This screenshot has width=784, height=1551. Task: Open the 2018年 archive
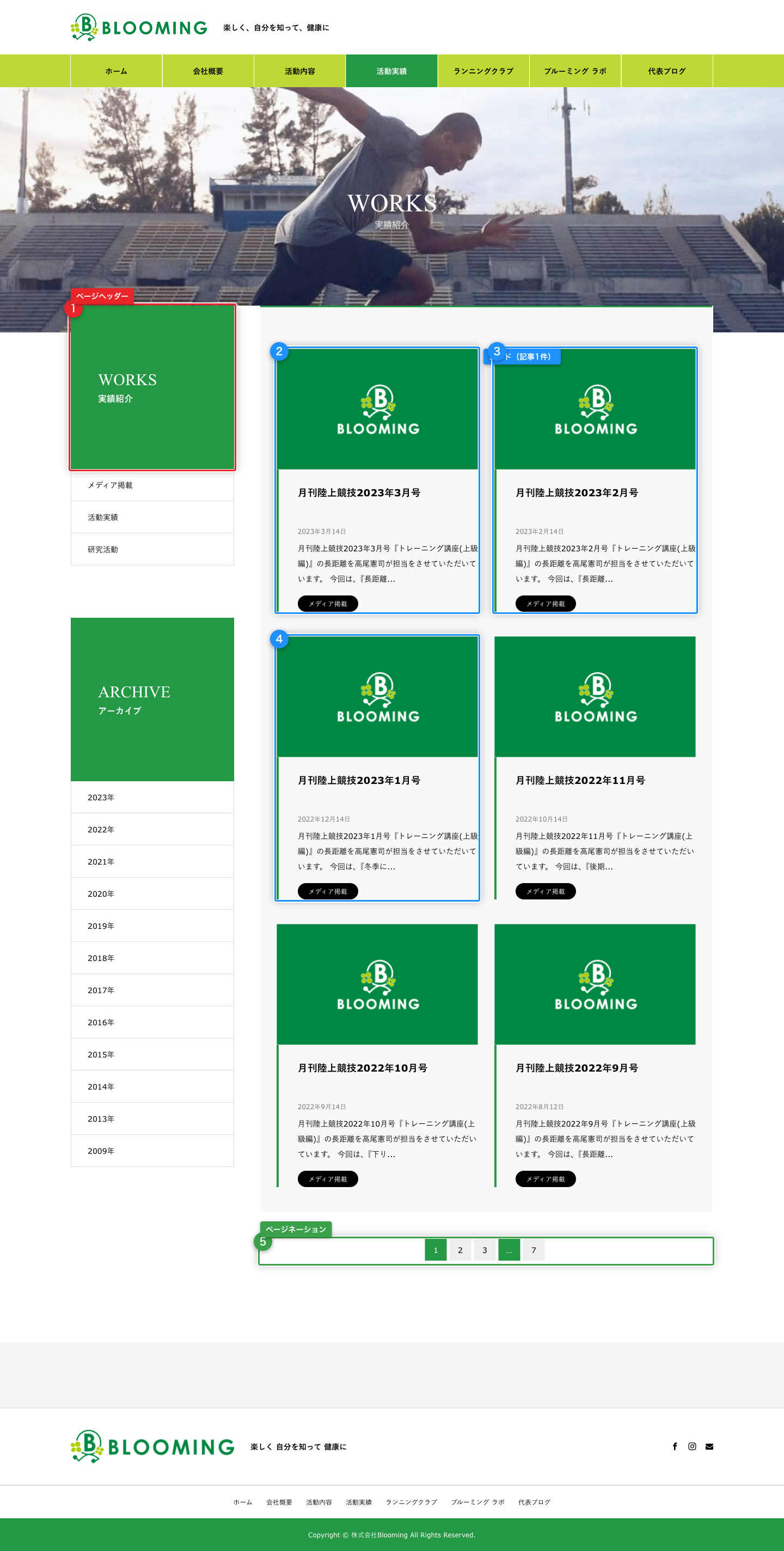(x=152, y=958)
